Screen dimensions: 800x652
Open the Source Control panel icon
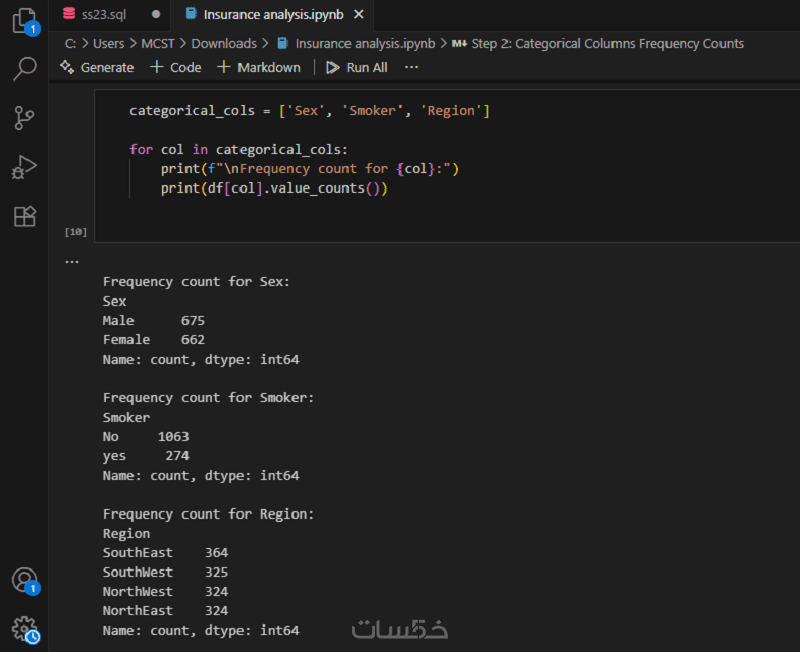(24, 118)
